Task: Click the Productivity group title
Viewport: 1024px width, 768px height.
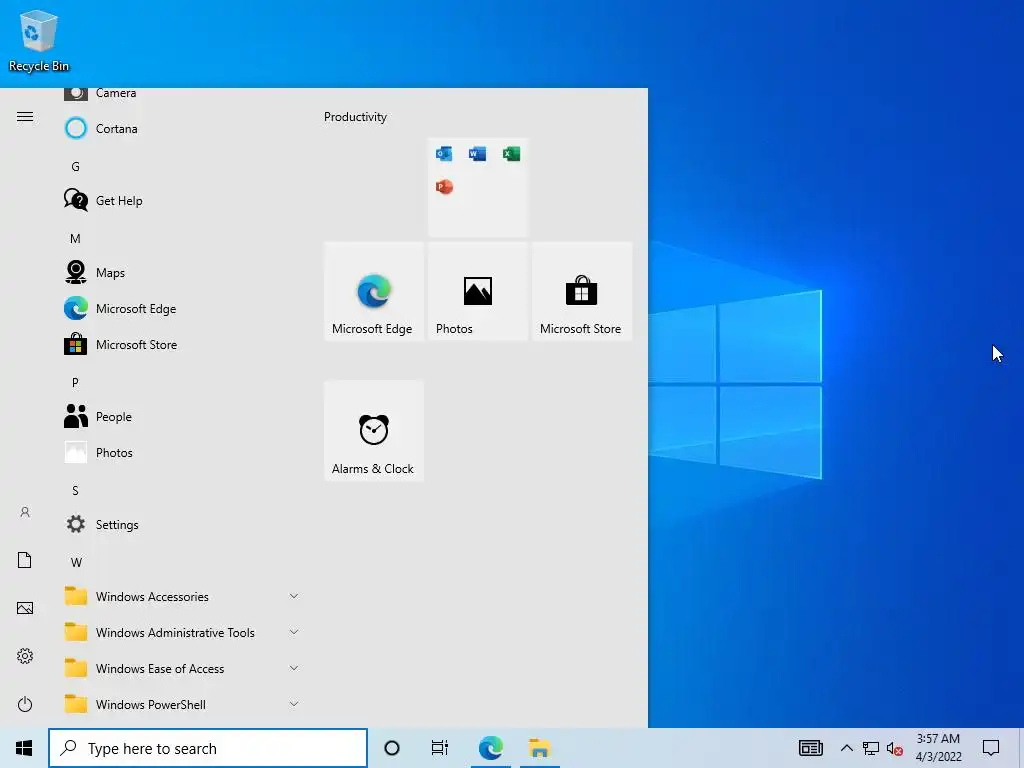Action: 355,117
